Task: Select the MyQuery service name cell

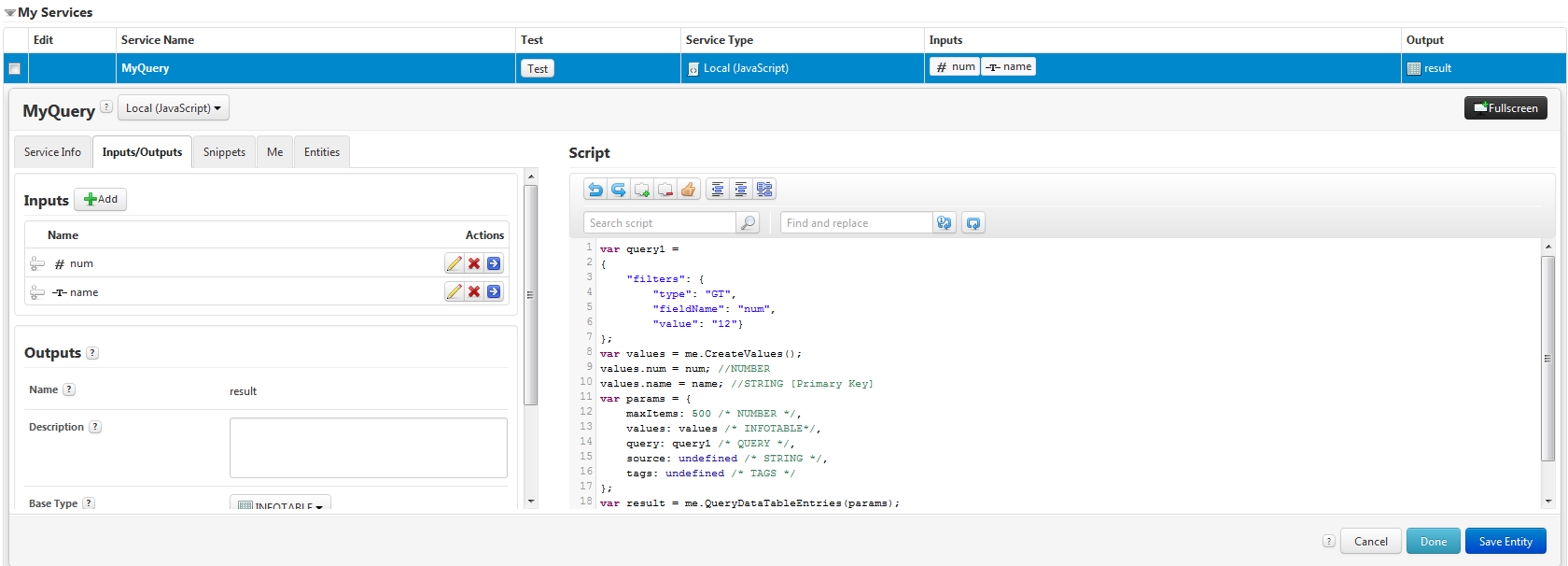Action: tap(316, 68)
